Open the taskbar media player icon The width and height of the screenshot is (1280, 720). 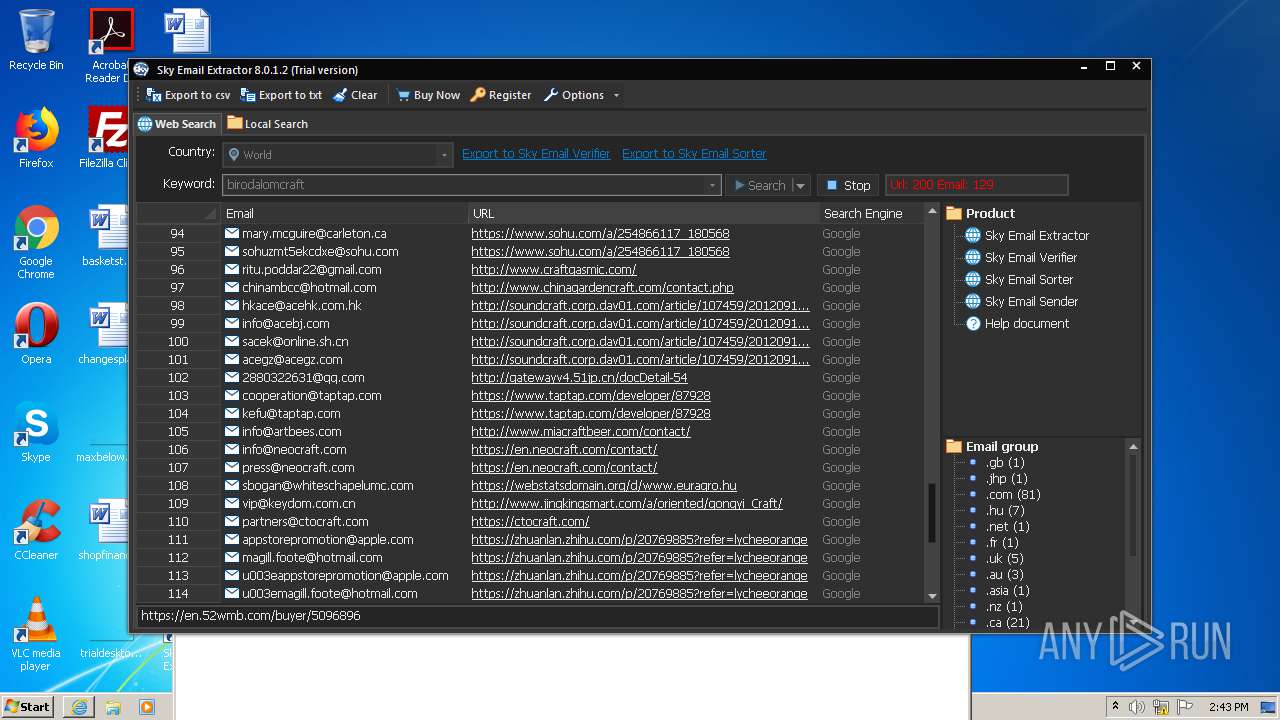pyautogui.click(x=147, y=707)
